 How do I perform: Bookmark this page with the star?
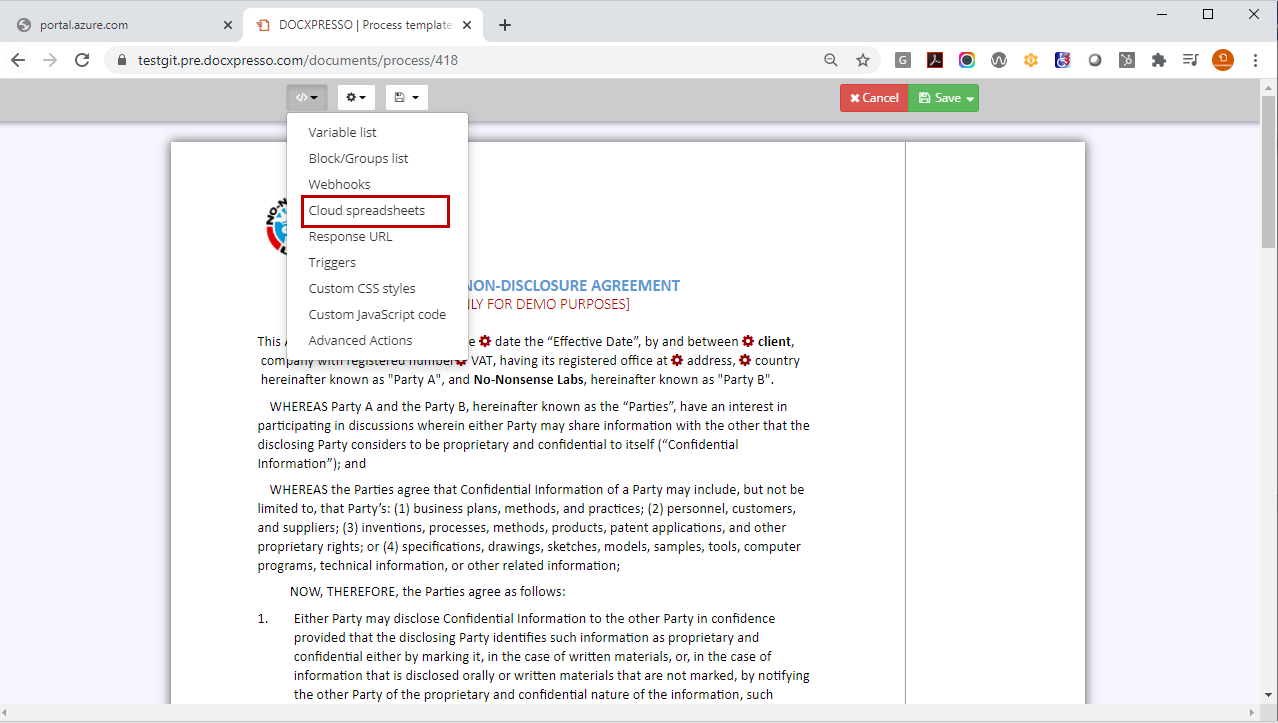click(x=863, y=60)
